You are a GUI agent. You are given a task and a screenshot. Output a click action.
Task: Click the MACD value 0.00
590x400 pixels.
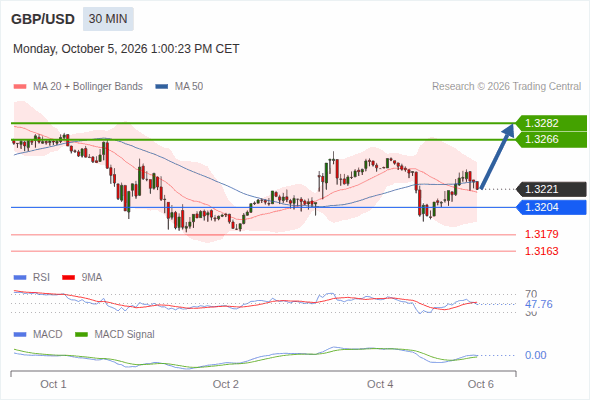coord(535,355)
